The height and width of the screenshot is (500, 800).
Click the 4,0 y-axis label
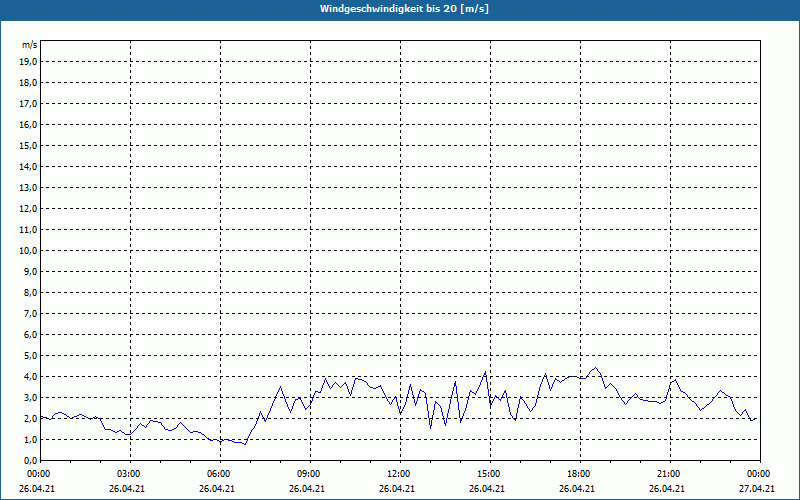tap(30, 377)
